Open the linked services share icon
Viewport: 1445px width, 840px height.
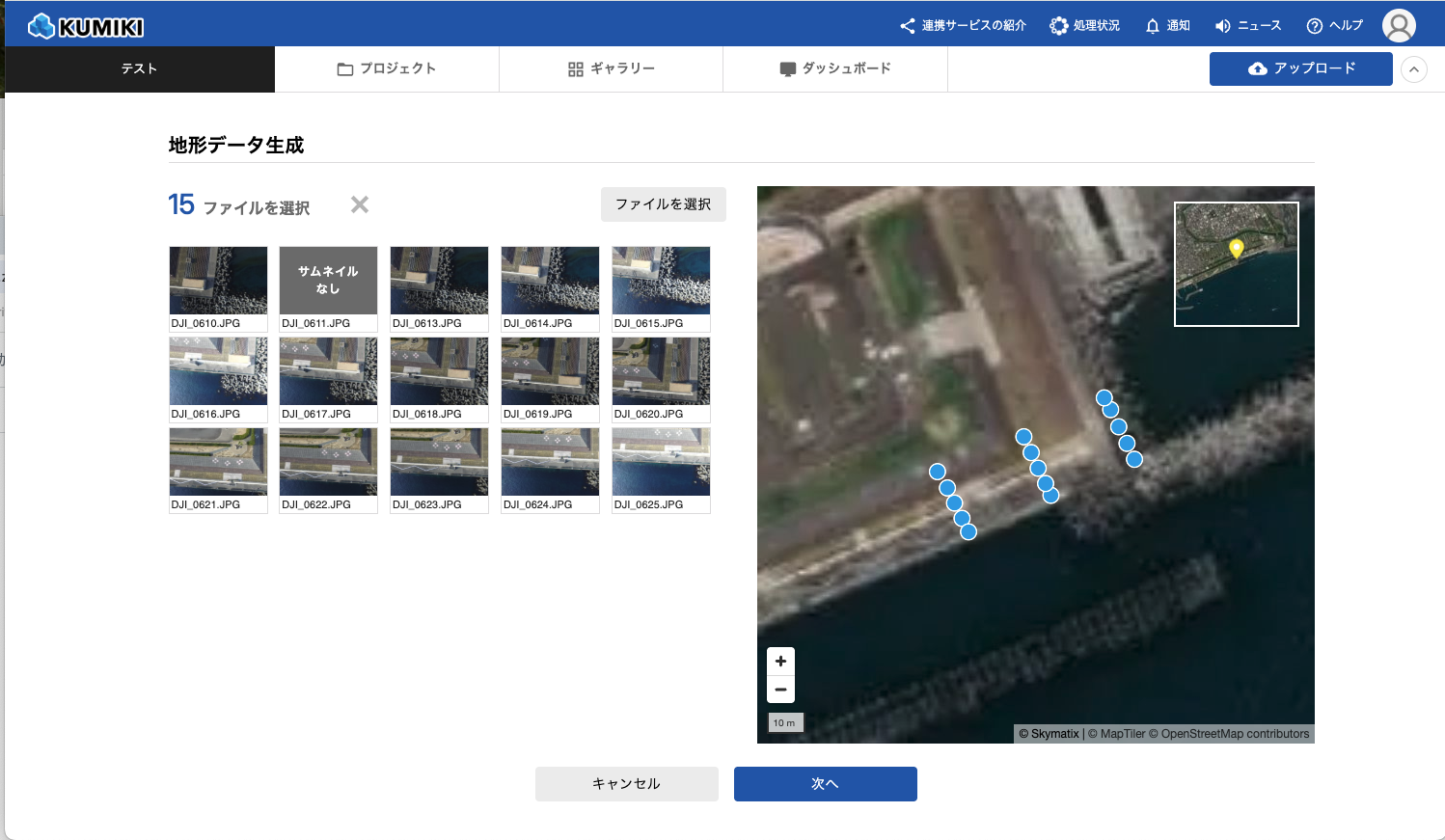tap(907, 26)
